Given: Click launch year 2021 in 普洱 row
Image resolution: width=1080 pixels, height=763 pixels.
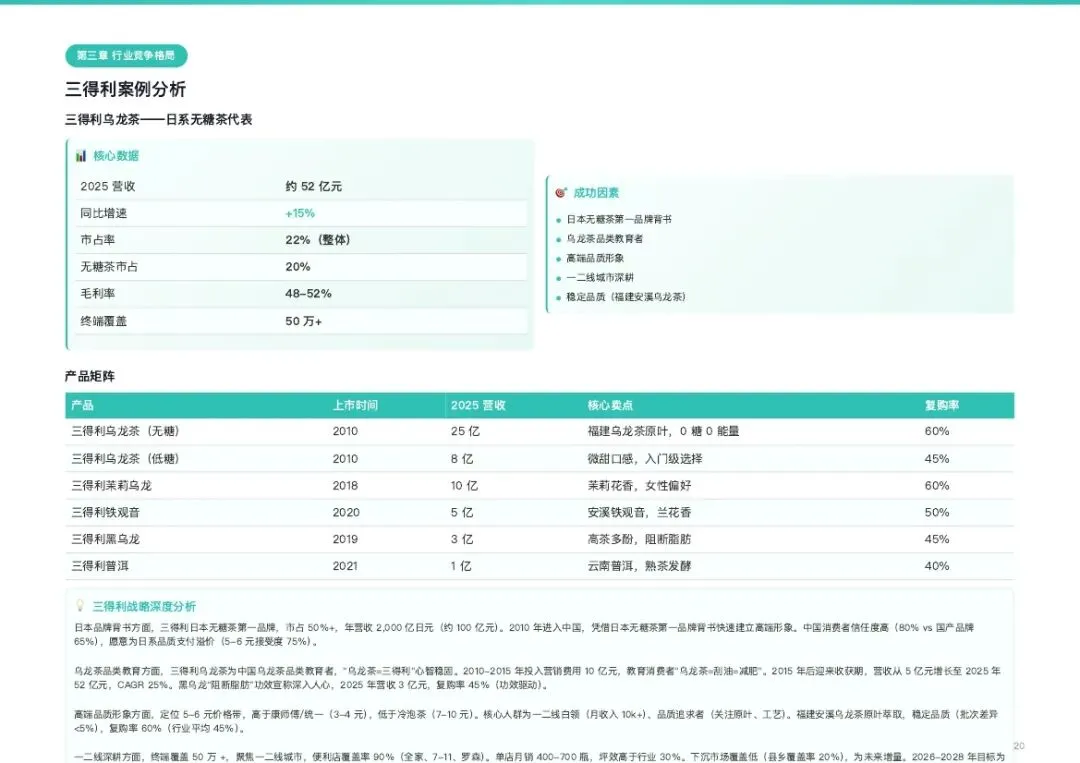Looking at the screenshot, I should pos(345,567).
